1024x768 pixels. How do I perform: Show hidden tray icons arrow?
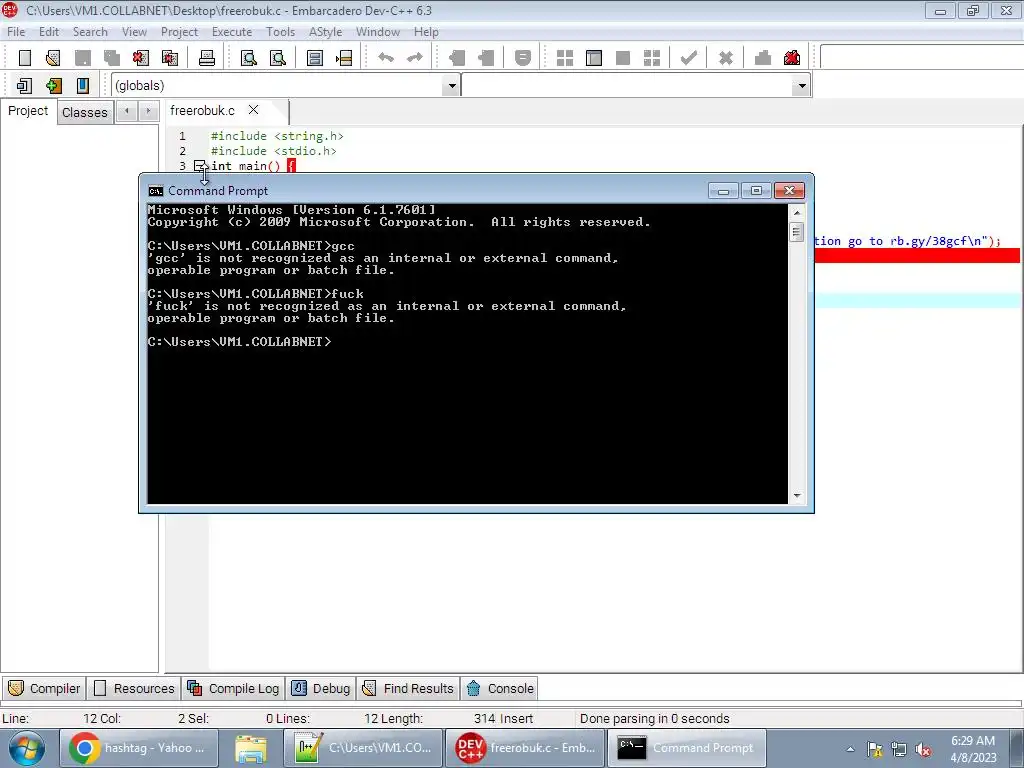point(850,749)
